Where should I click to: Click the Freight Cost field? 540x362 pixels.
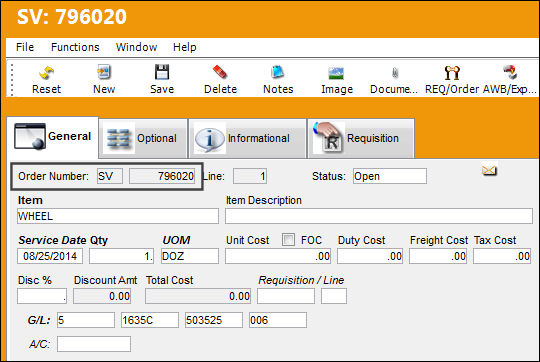(x=438, y=256)
